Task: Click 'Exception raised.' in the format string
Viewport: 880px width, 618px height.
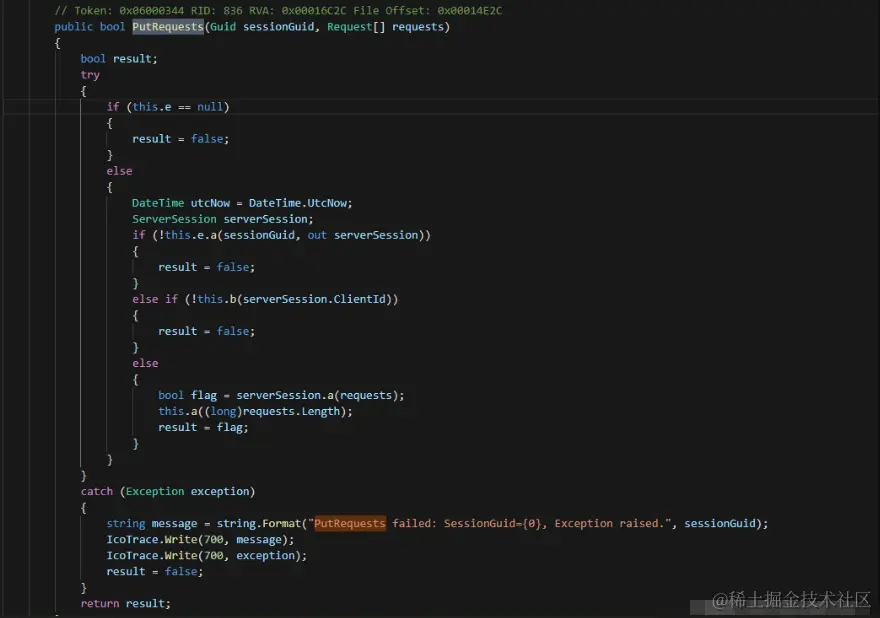Action: click(x=609, y=524)
